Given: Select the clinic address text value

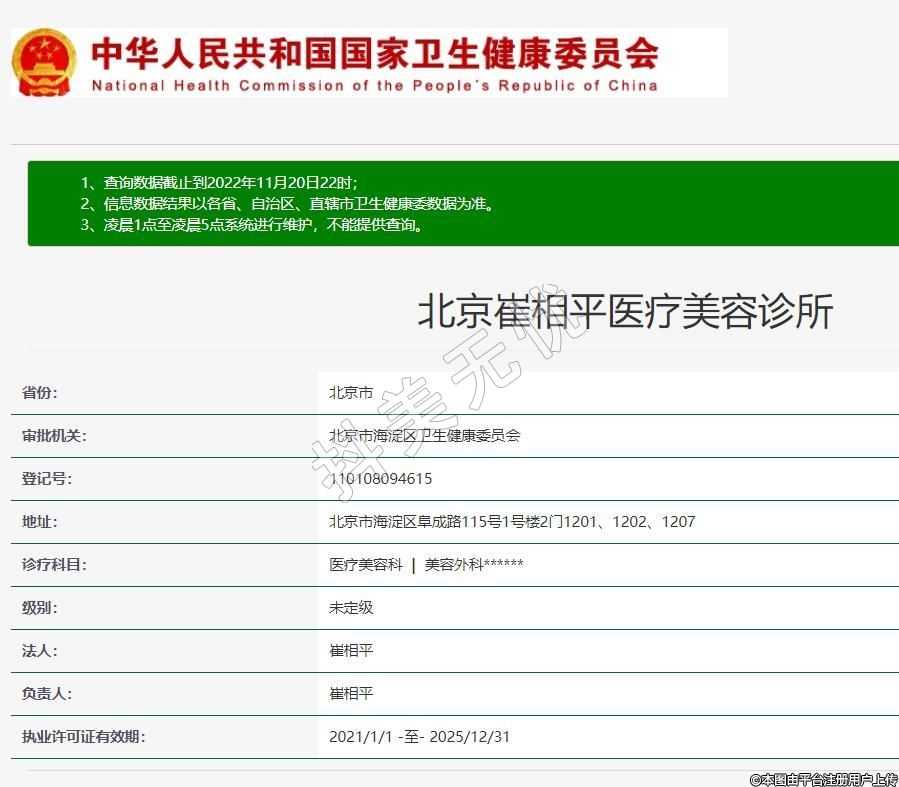Looking at the screenshot, I should tap(512, 522).
